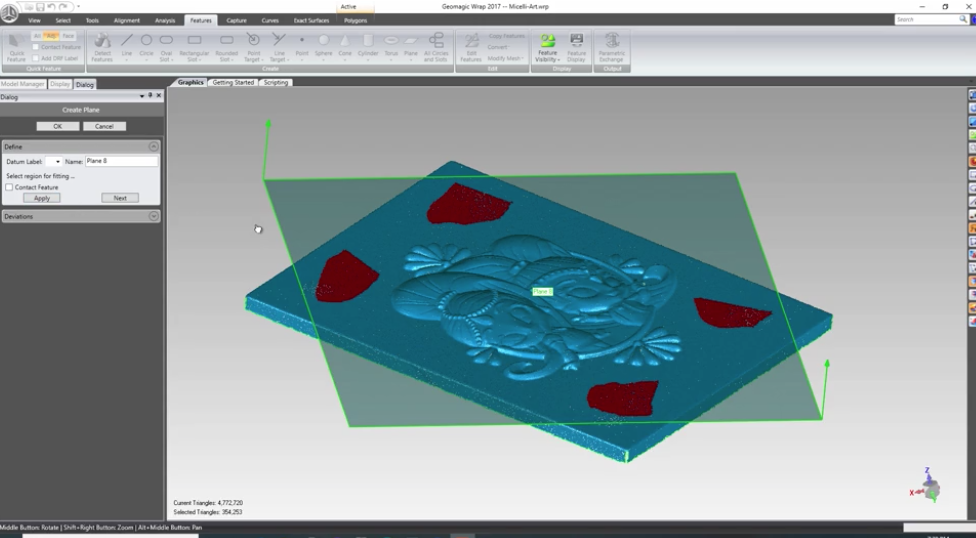Open the Feature Display tool
Image resolution: width=976 pixels, height=538 pixels.
click(576, 47)
